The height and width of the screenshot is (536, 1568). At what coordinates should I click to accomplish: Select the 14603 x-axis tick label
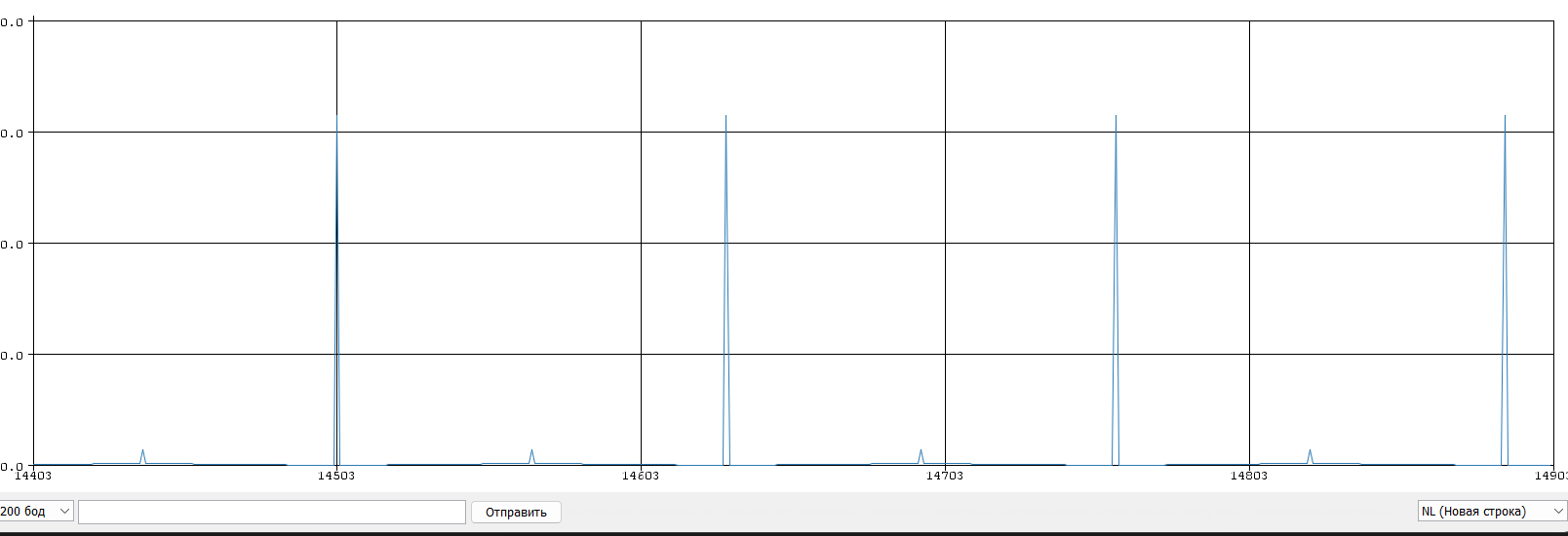point(641,476)
